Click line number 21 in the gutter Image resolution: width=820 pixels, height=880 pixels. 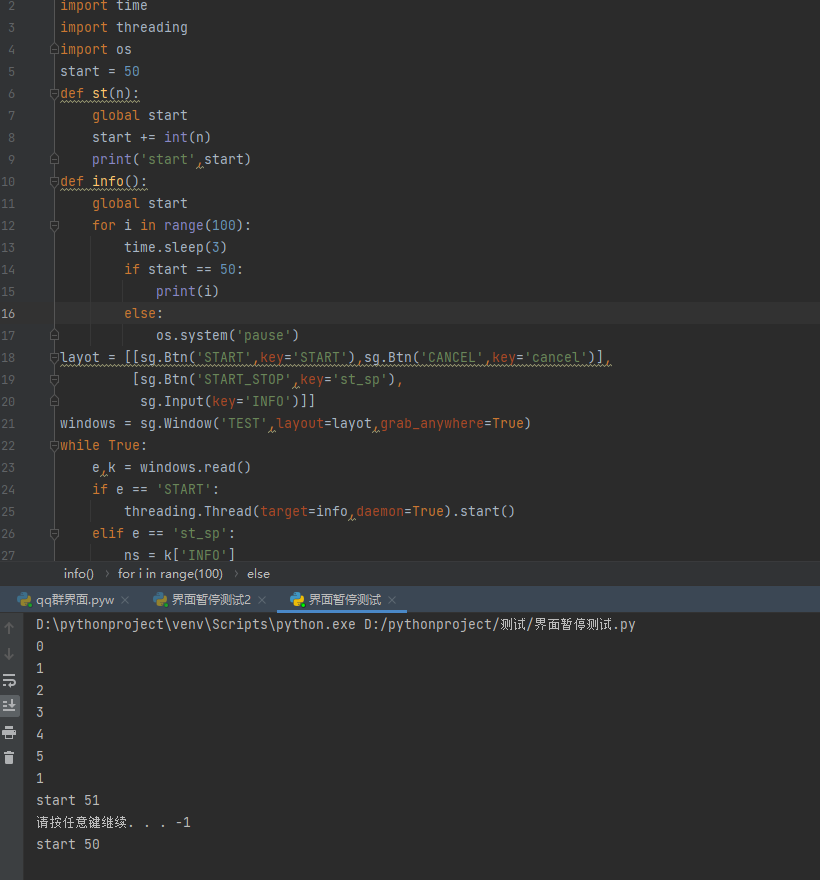click(x=8, y=423)
